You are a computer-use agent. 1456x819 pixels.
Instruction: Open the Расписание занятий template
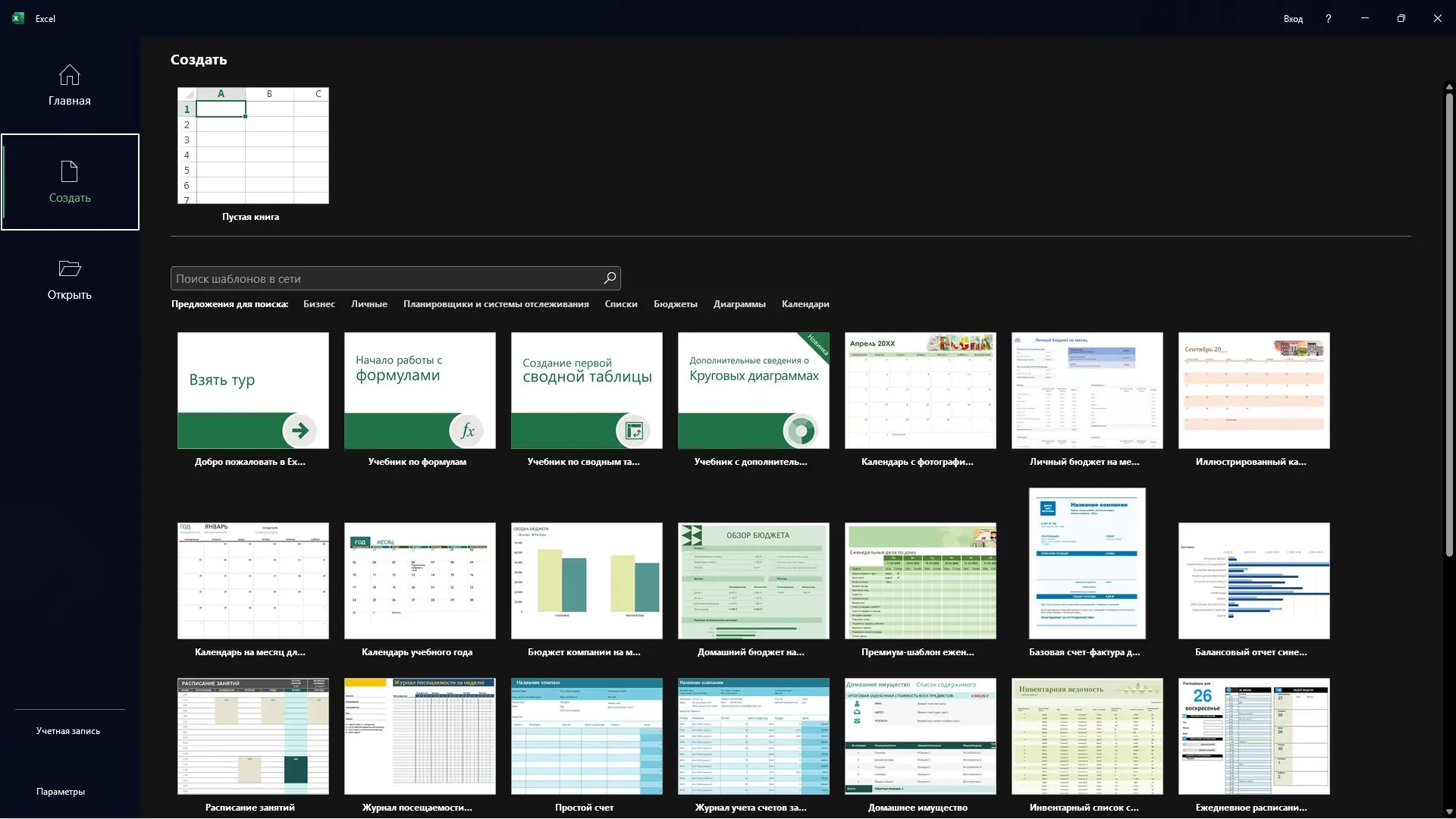coord(253,736)
